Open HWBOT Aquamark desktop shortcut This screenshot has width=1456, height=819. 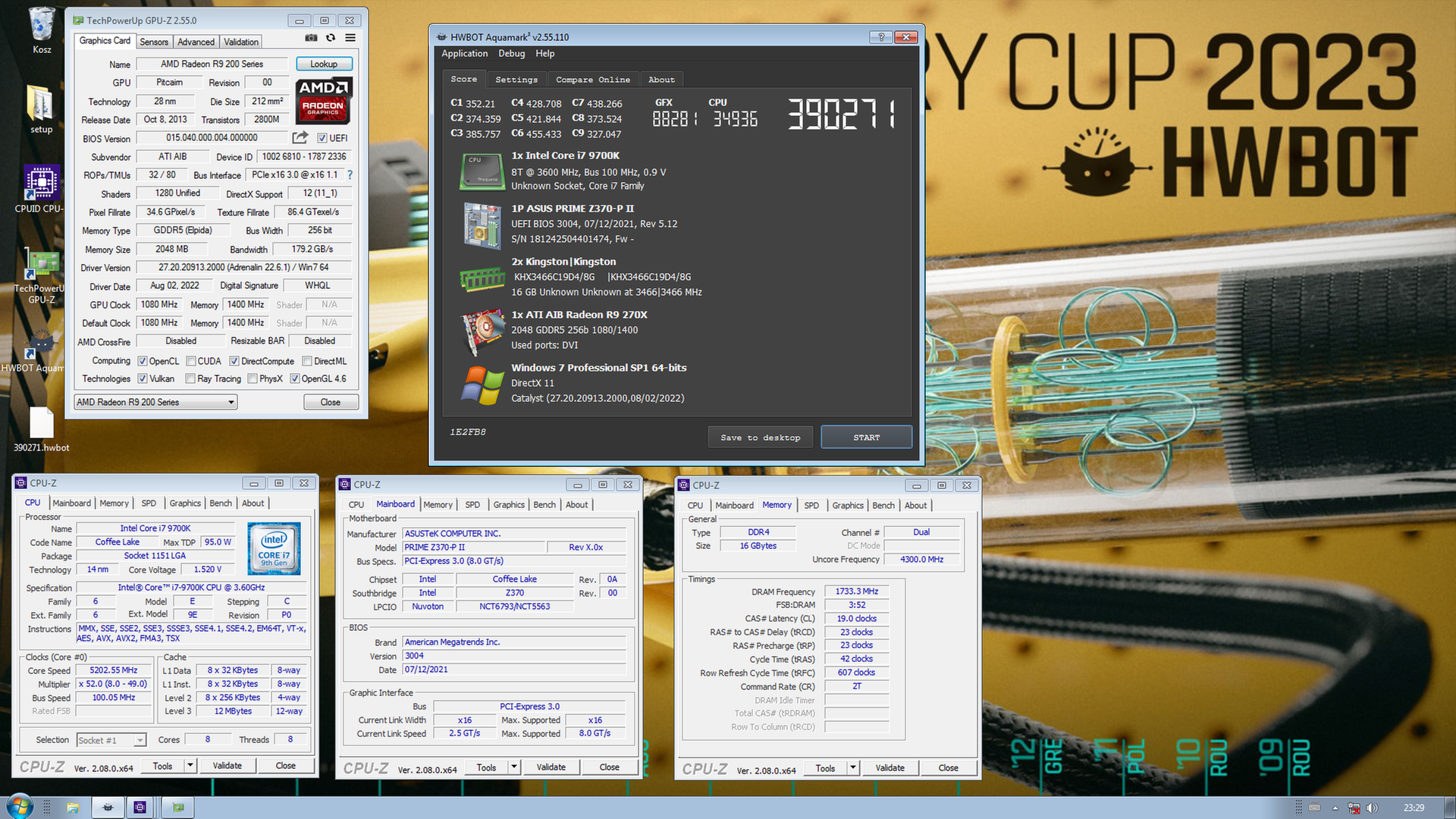click(x=34, y=351)
